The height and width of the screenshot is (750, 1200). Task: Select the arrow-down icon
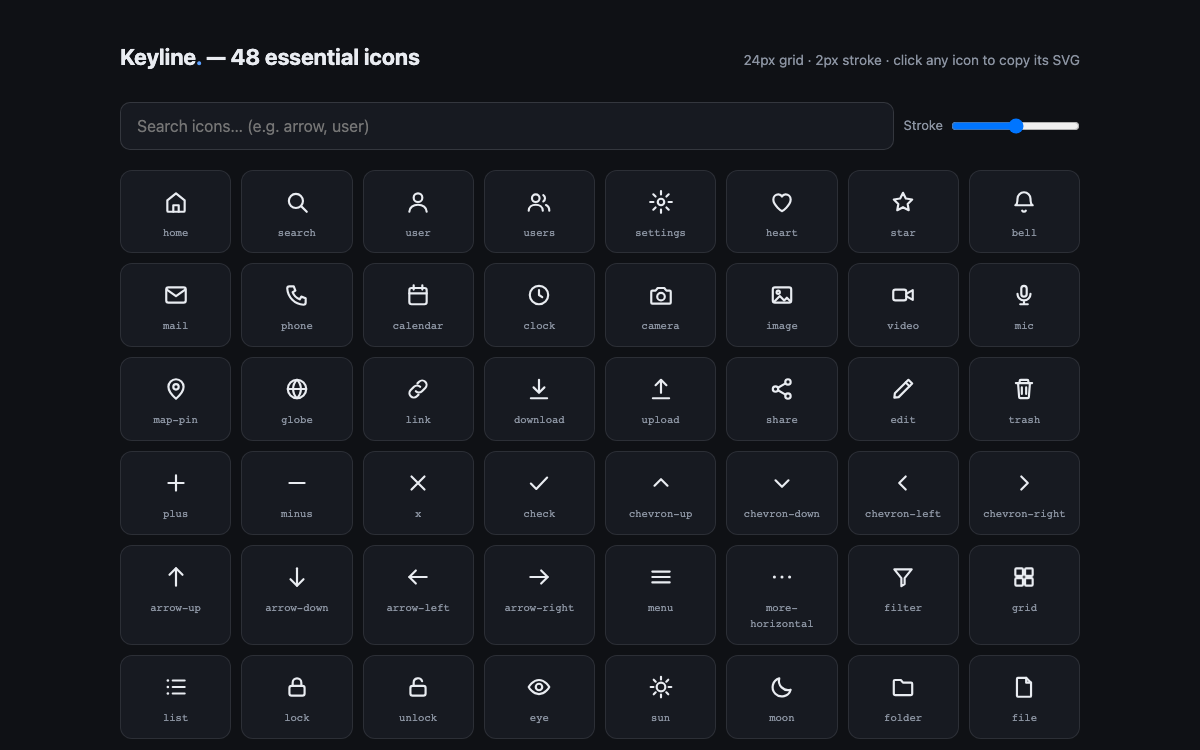point(297,595)
